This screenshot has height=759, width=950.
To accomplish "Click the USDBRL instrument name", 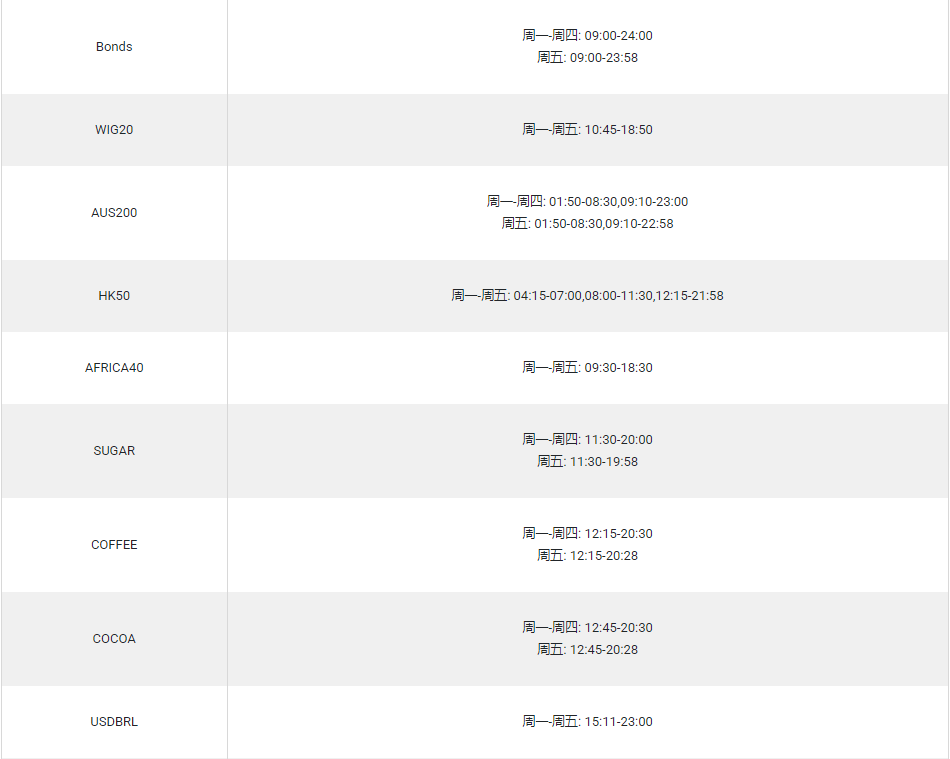I will [x=114, y=722].
